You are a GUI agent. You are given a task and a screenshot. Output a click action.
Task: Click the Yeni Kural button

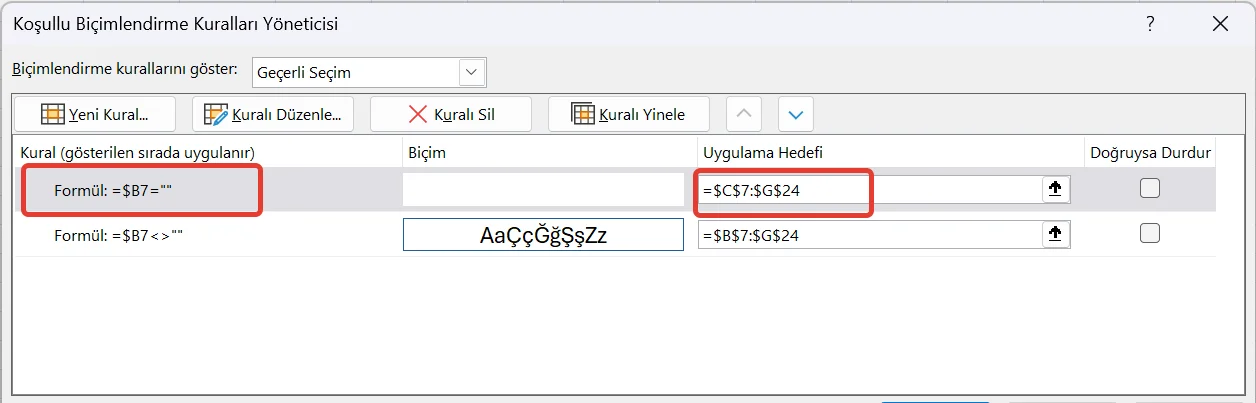pyautogui.click(x=96, y=114)
